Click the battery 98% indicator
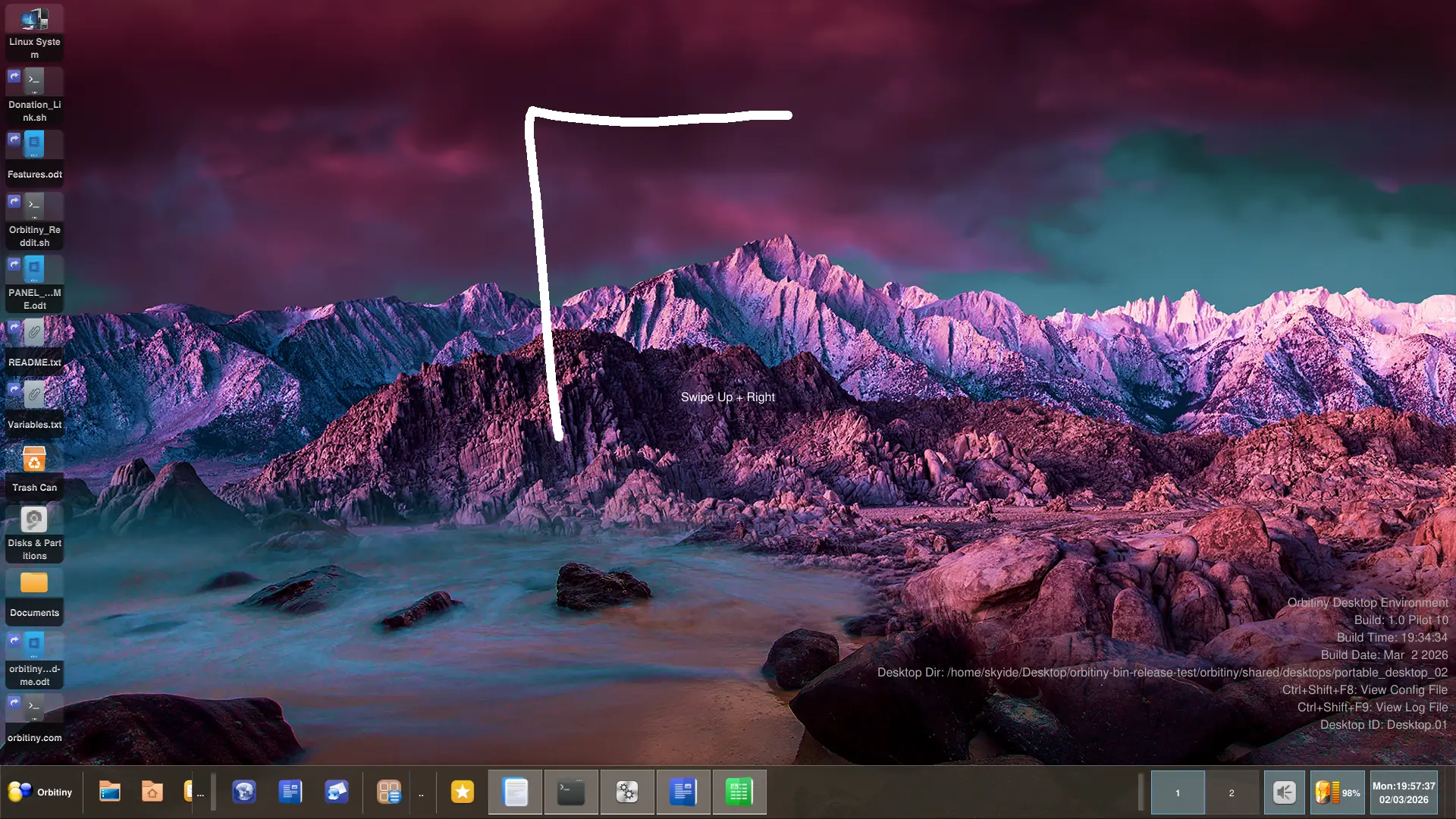The image size is (1456, 819). point(1338,793)
